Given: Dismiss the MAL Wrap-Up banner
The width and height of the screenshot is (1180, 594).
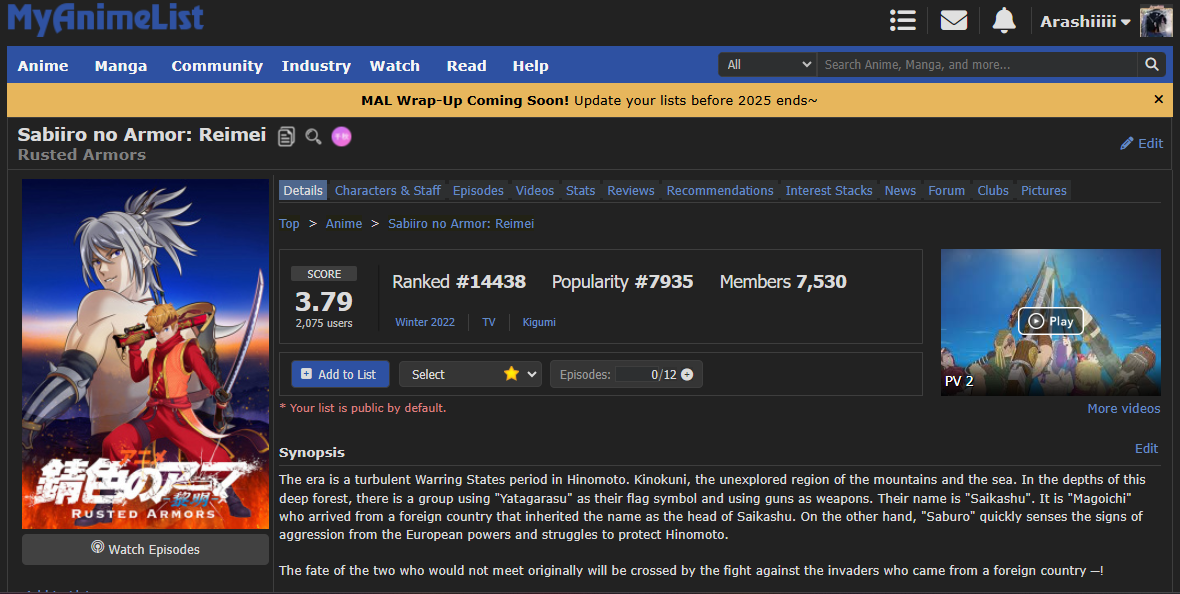Looking at the screenshot, I should point(1158,99).
